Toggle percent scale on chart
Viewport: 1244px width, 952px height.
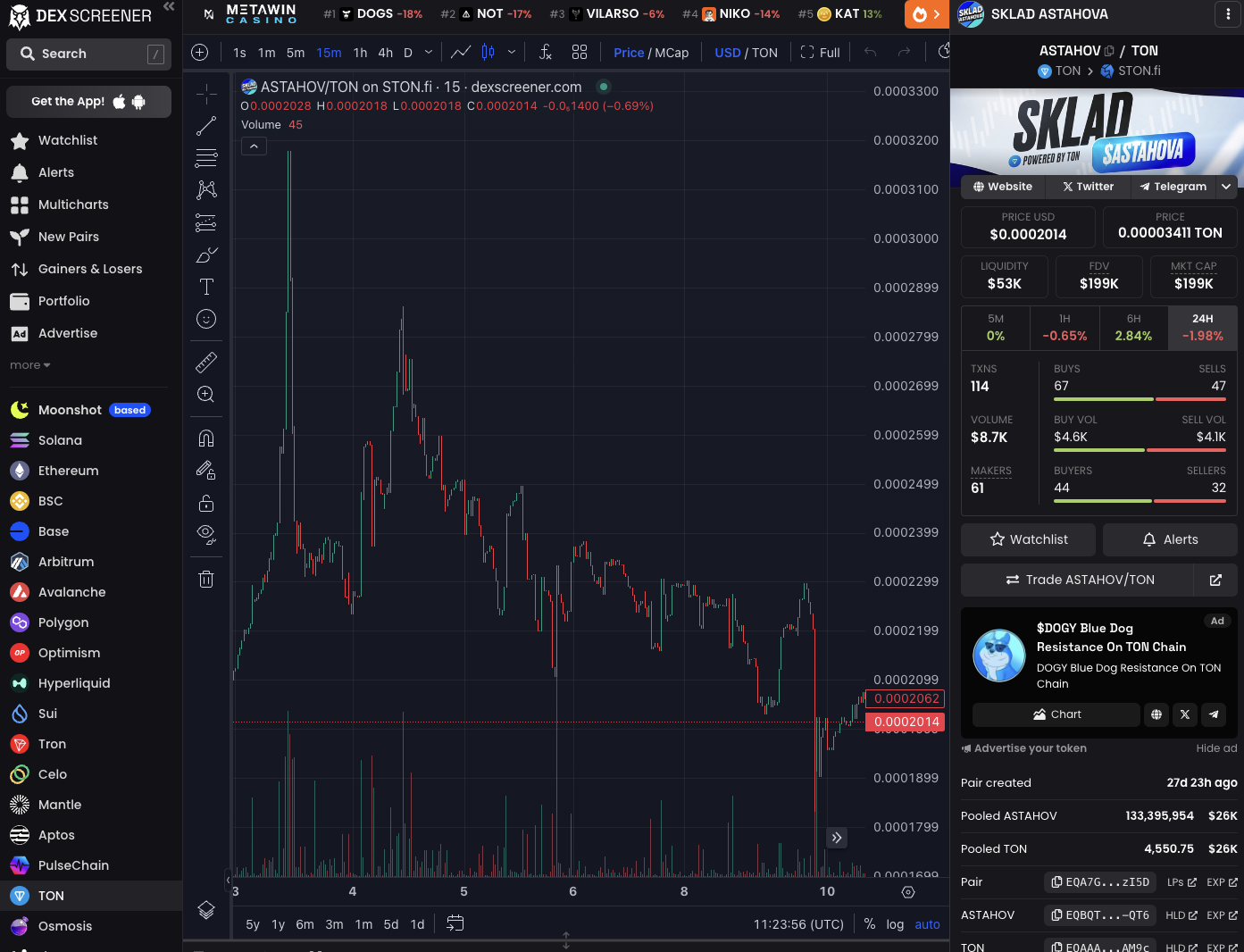click(870, 924)
